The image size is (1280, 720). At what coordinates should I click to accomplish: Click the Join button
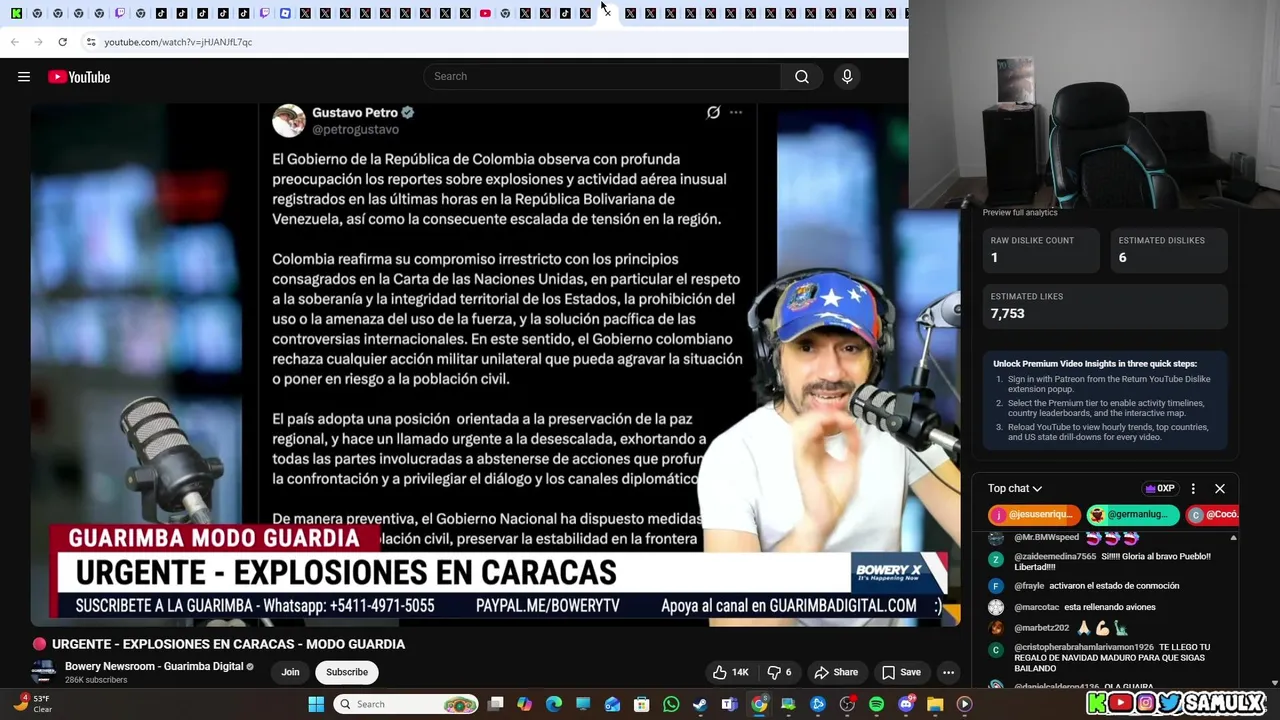coord(290,672)
